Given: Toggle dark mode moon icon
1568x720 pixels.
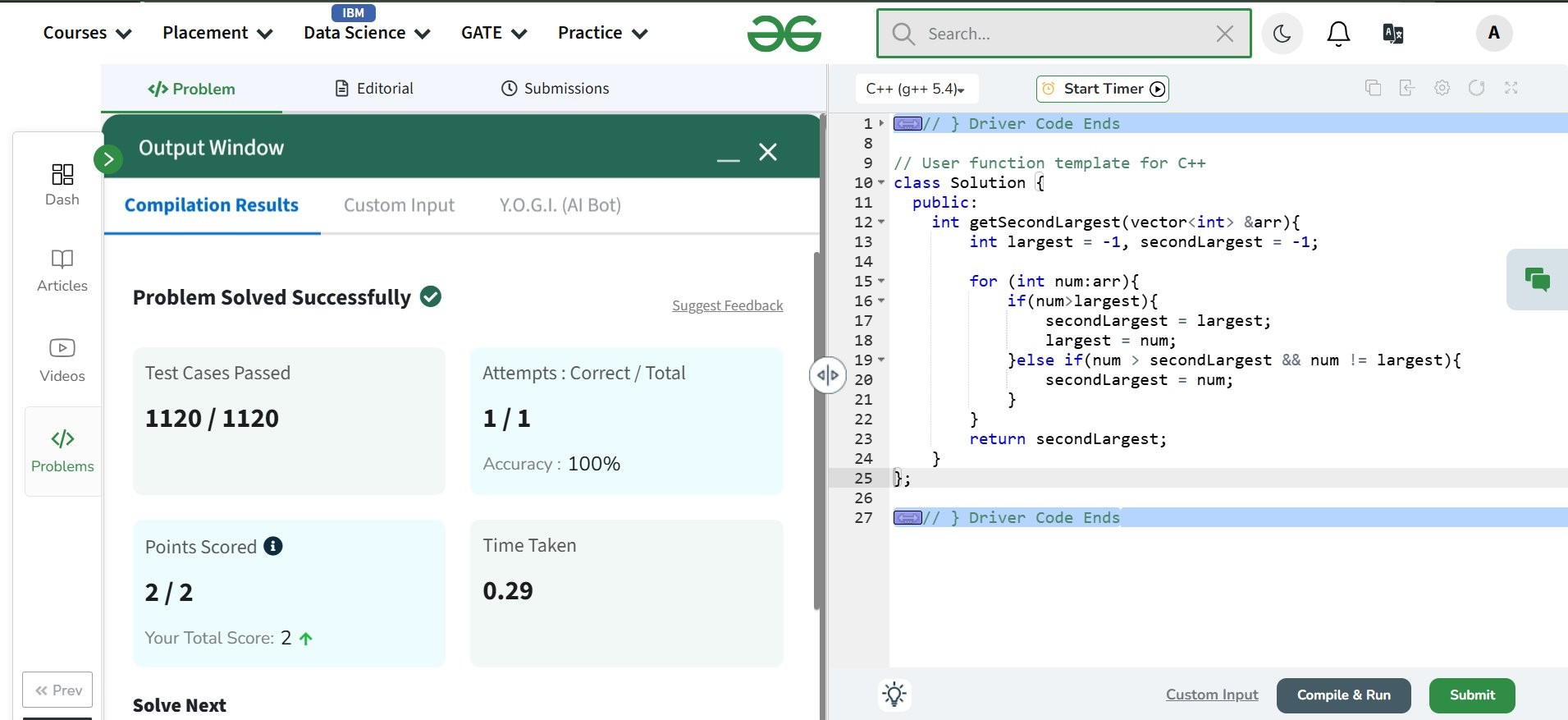Looking at the screenshot, I should coord(1282,34).
